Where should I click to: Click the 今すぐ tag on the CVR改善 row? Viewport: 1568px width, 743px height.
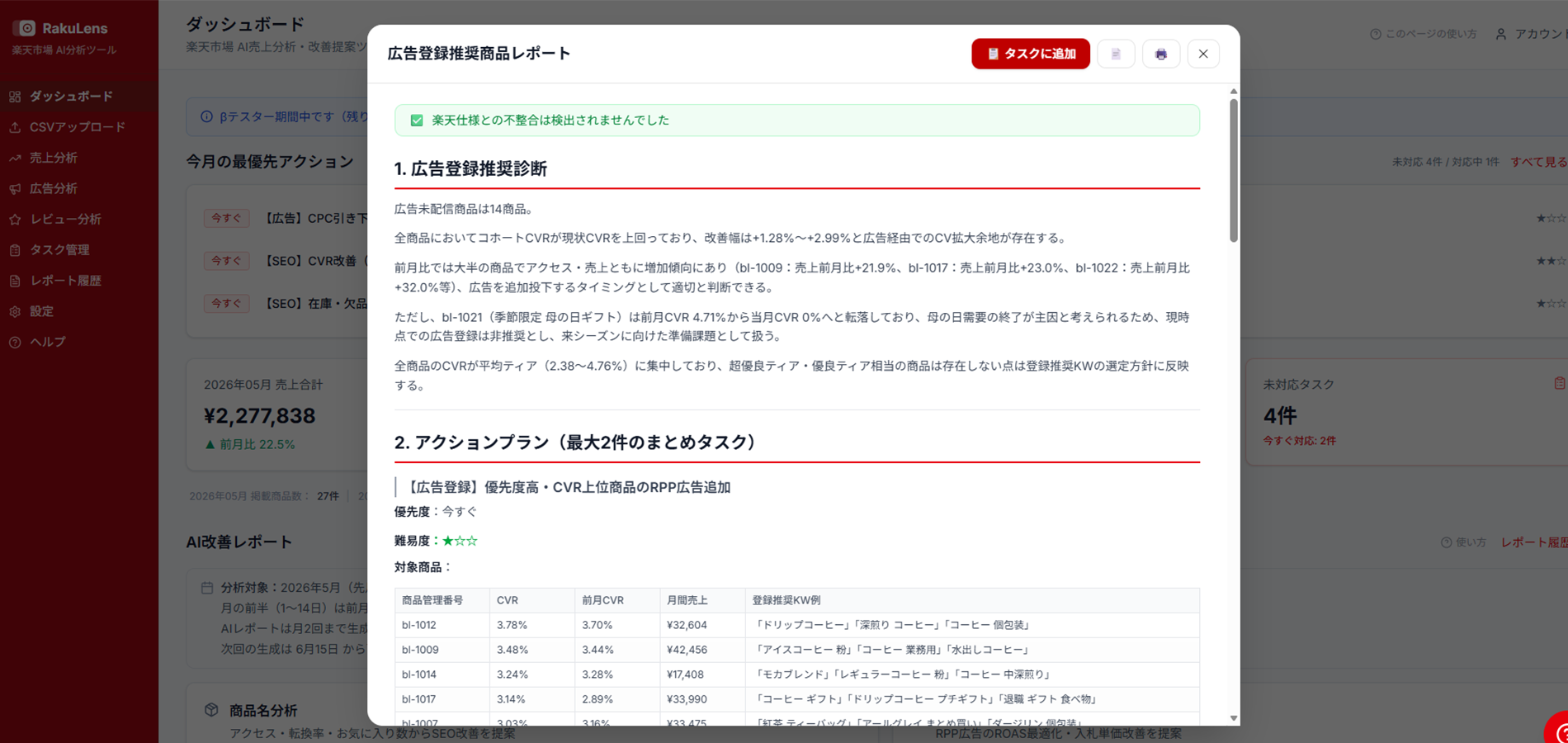point(226,261)
